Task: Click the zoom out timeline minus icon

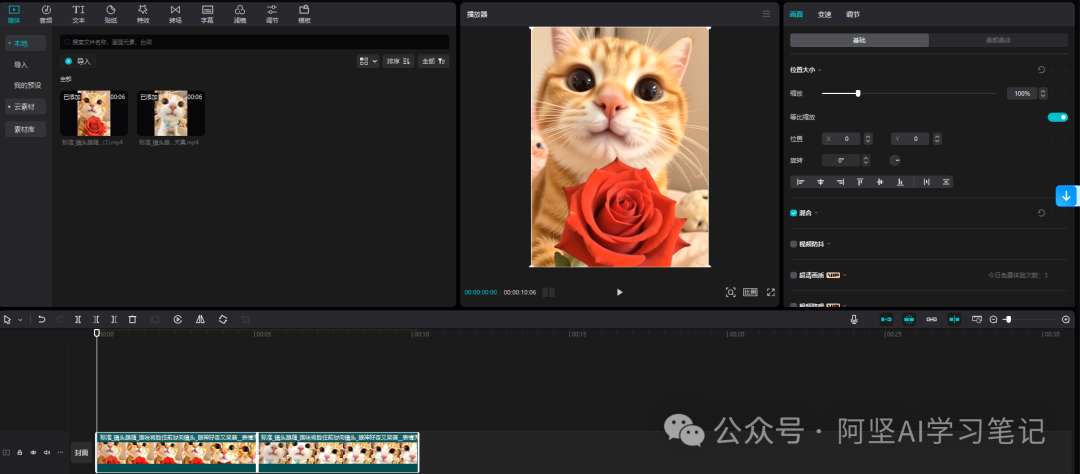Action: pos(993,320)
